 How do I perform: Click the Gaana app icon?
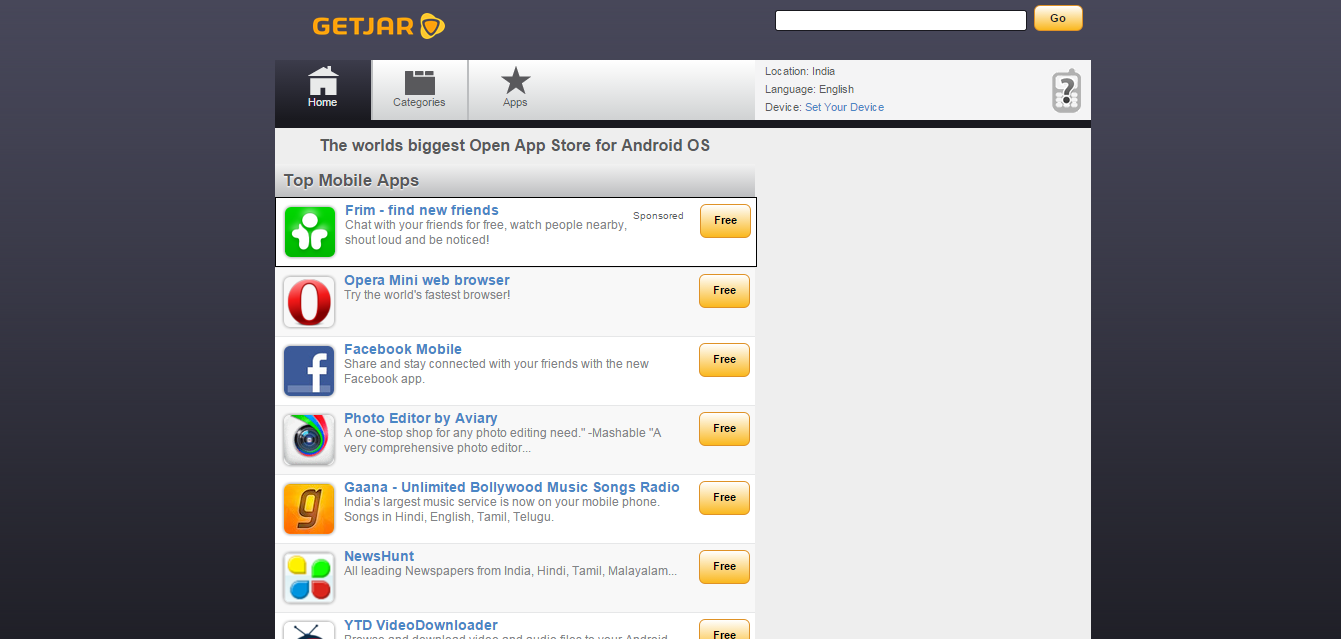coord(309,509)
